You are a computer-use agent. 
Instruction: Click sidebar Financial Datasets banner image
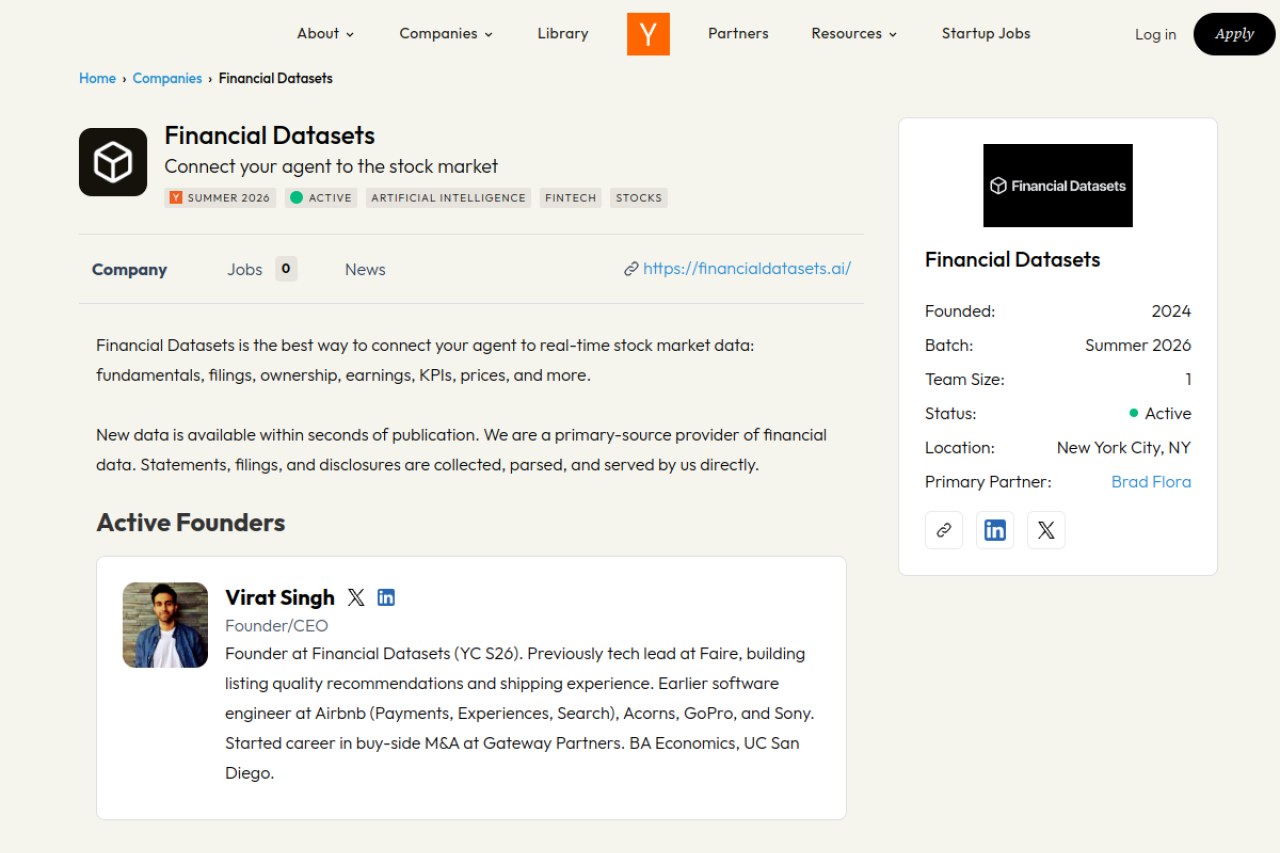(x=1058, y=186)
